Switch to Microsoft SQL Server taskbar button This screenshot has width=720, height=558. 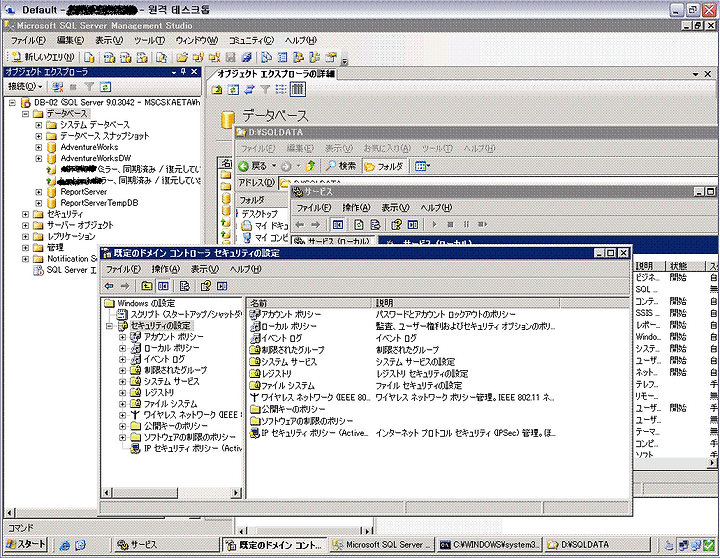(381, 545)
